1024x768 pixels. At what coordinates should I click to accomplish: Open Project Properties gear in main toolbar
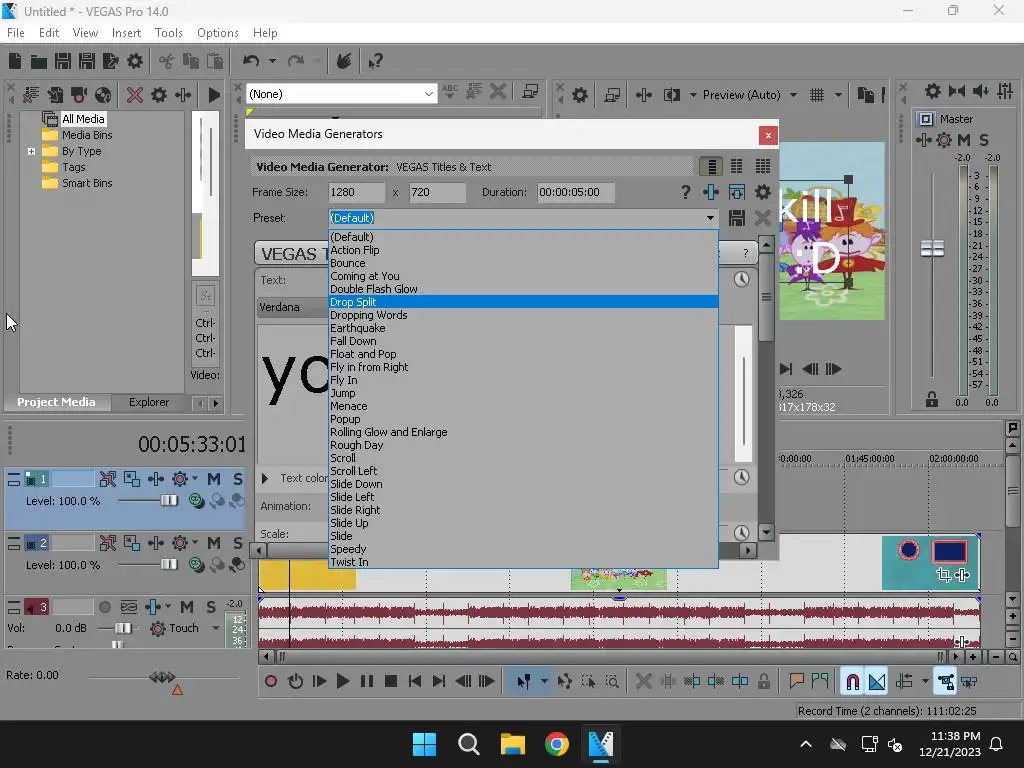(135, 61)
